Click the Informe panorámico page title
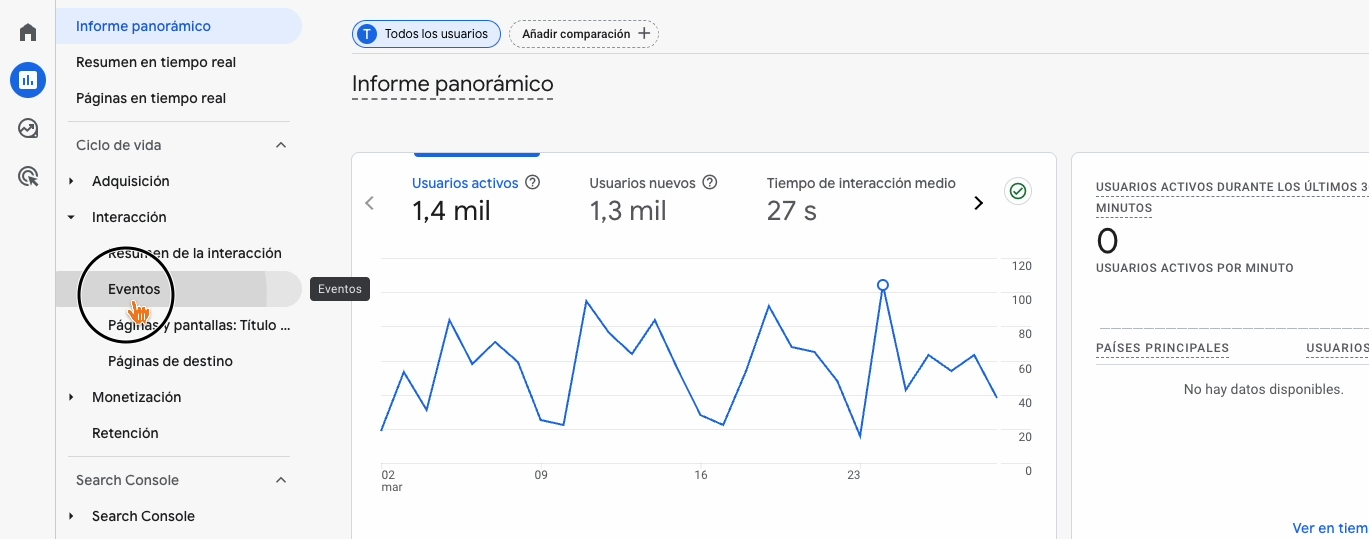The height and width of the screenshot is (539, 1369). click(x=452, y=84)
